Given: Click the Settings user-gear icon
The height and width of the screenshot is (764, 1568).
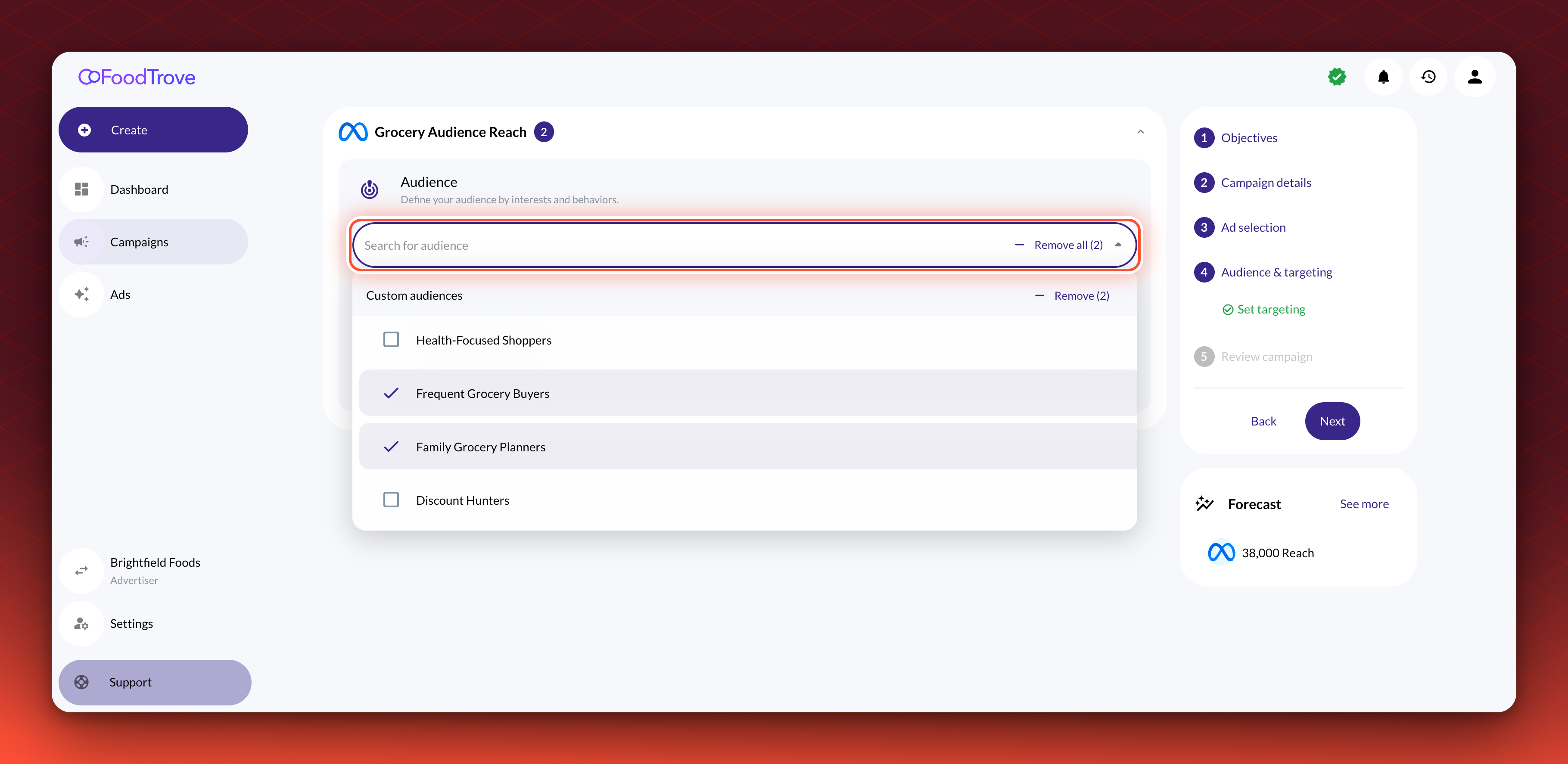Looking at the screenshot, I should [81, 623].
